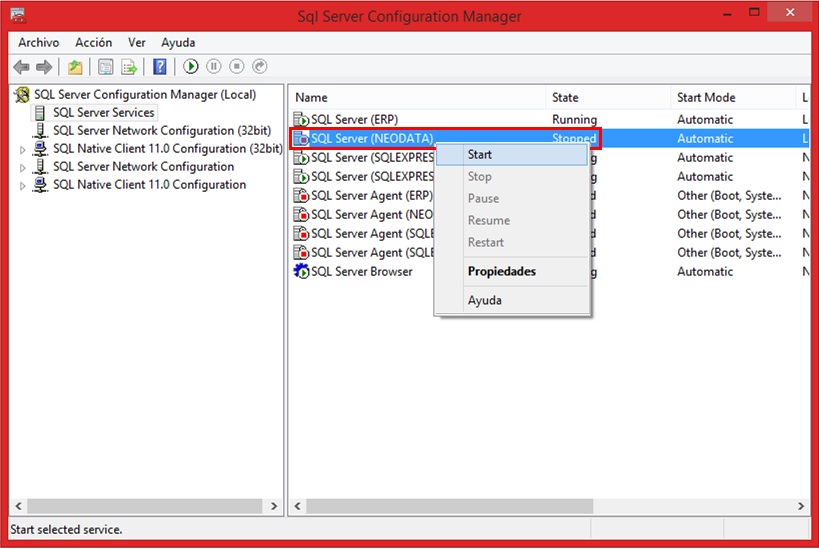Sort by the State column header
The image size is (819, 549).
pos(609,98)
